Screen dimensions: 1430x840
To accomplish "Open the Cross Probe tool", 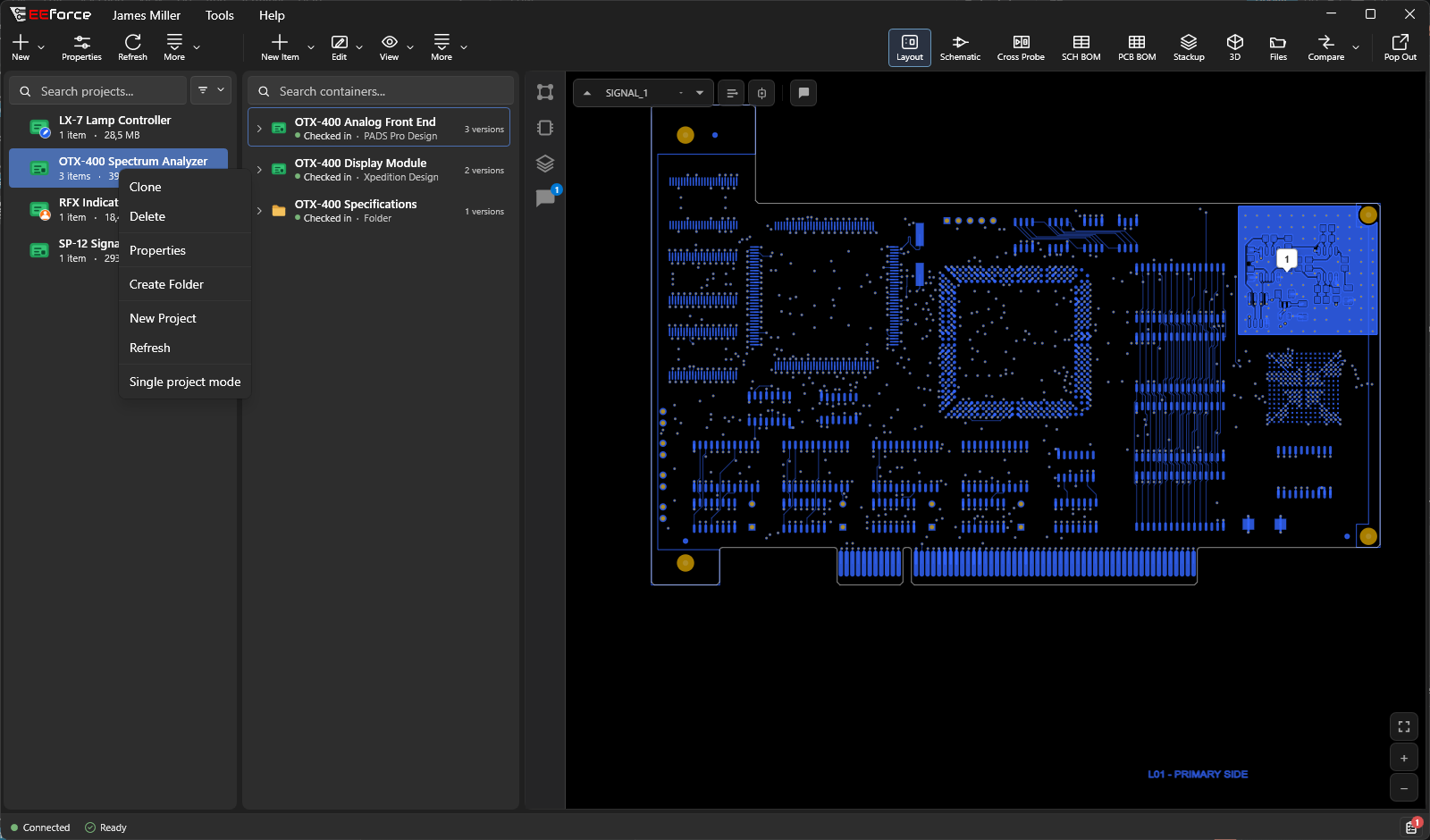I will [x=1021, y=47].
